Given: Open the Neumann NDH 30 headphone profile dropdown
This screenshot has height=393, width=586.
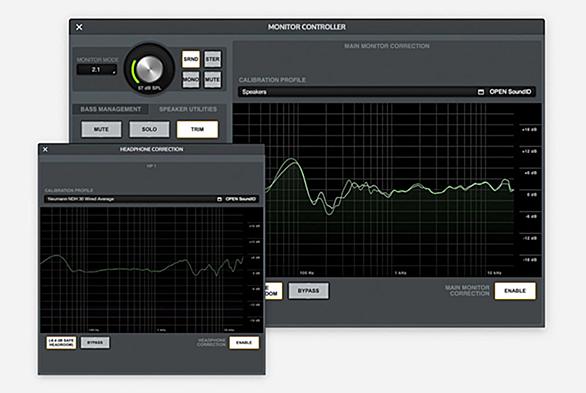Looking at the screenshot, I should pos(130,199).
